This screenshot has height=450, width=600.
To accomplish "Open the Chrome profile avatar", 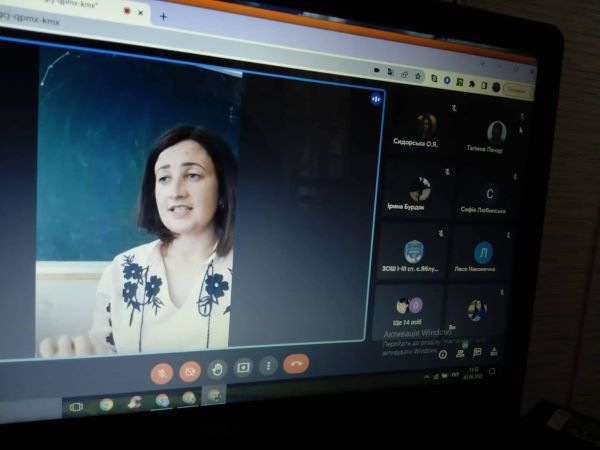I will pos(496,88).
